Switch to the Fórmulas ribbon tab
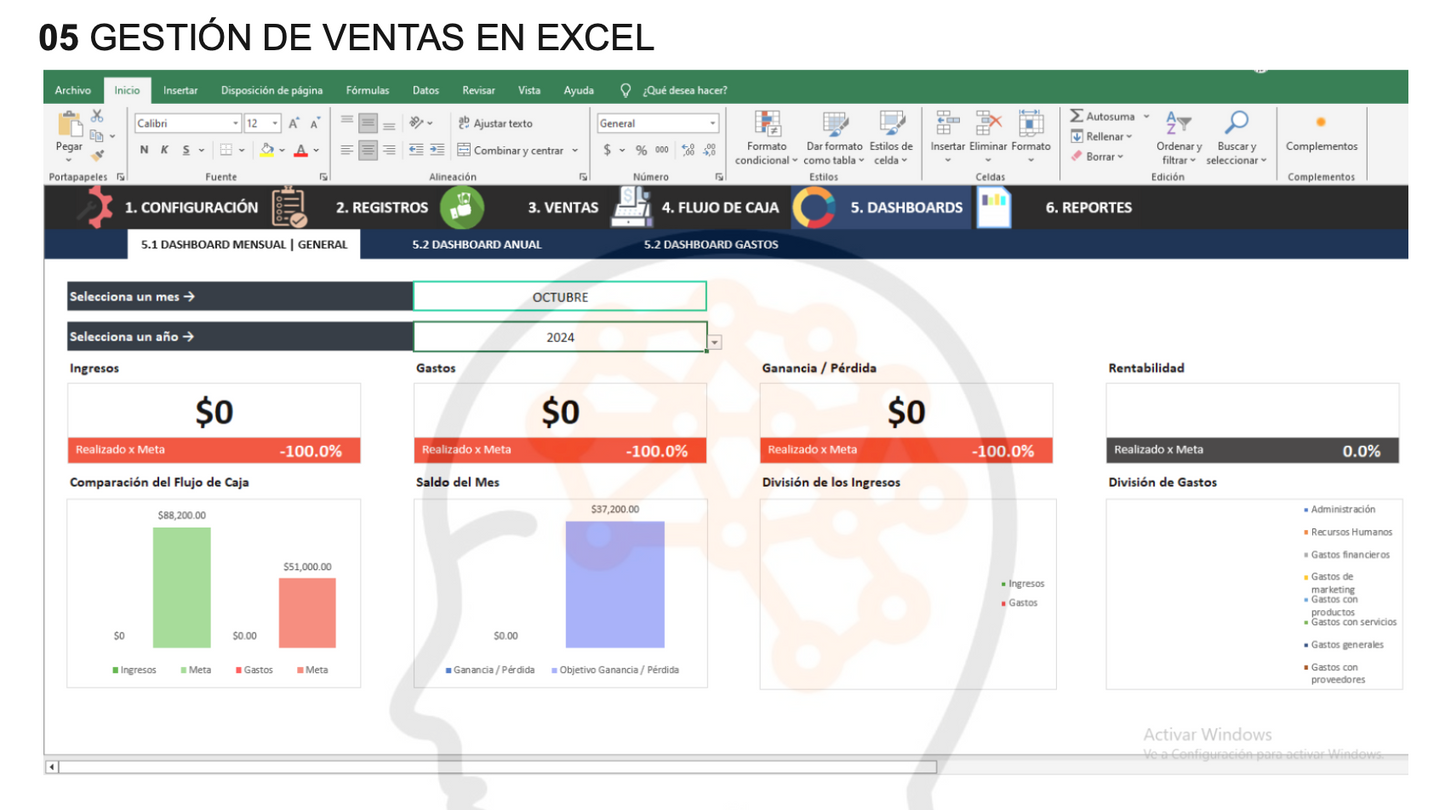Screen dimensions: 1445x810 click(368, 90)
